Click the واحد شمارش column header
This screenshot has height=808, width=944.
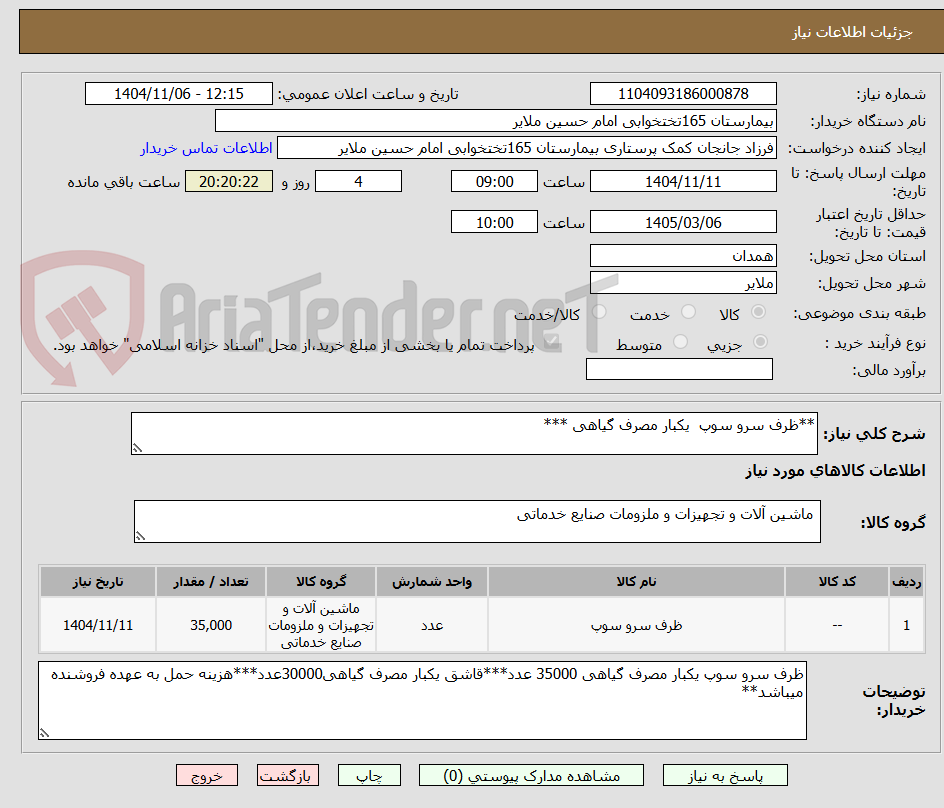[x=432, y=581]
